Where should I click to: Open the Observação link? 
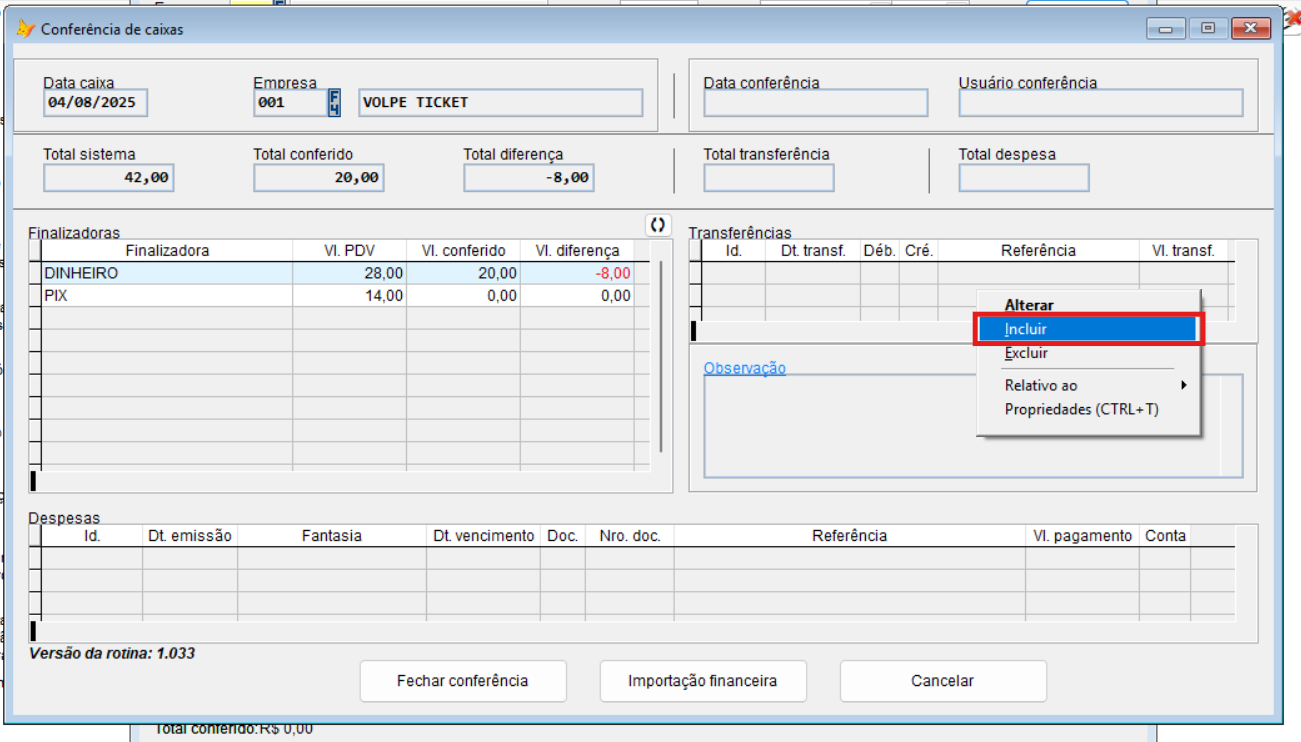coord(744,368)
